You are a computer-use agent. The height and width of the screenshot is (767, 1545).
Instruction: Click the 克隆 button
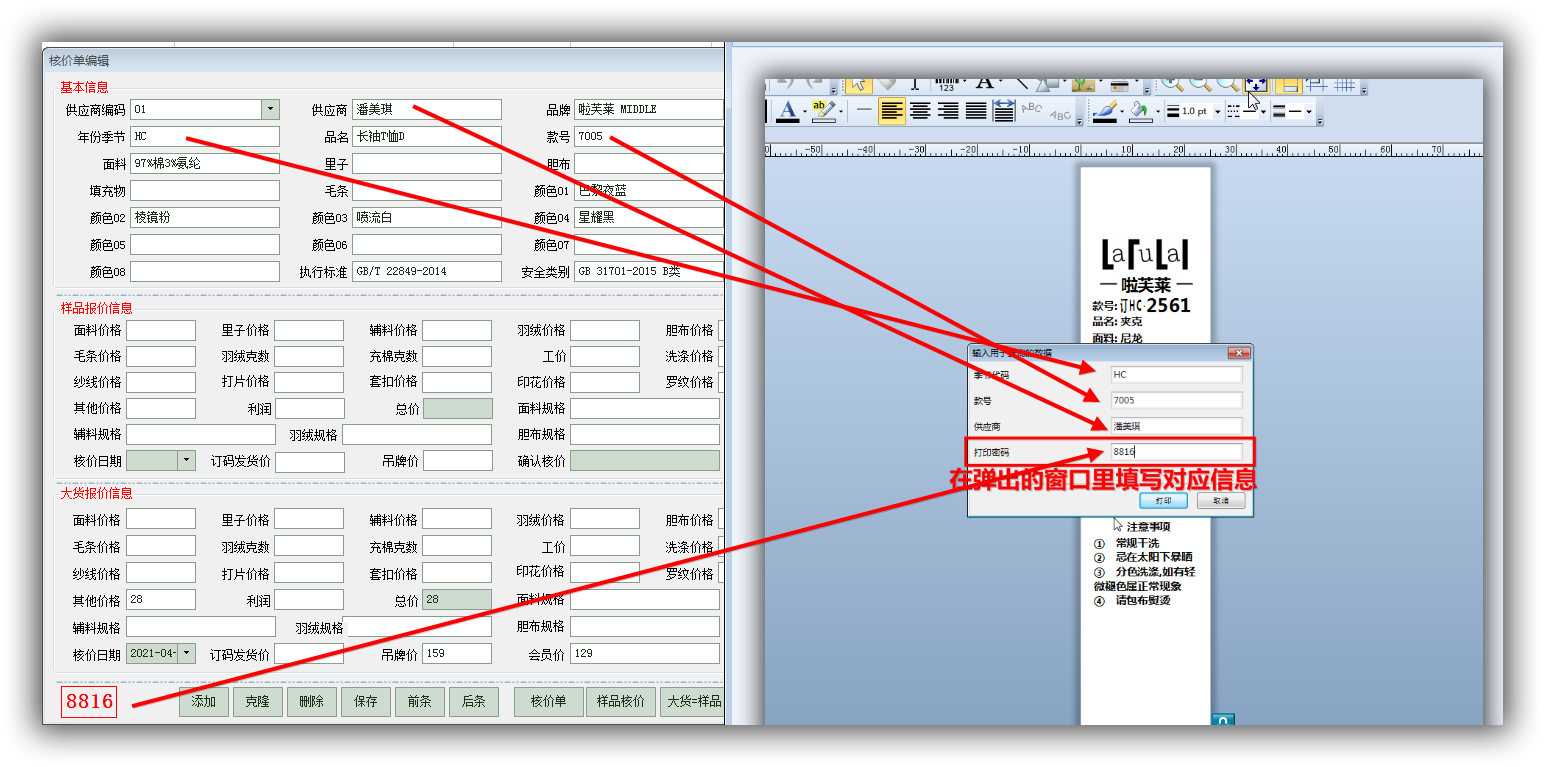click(x=258, y=702)
